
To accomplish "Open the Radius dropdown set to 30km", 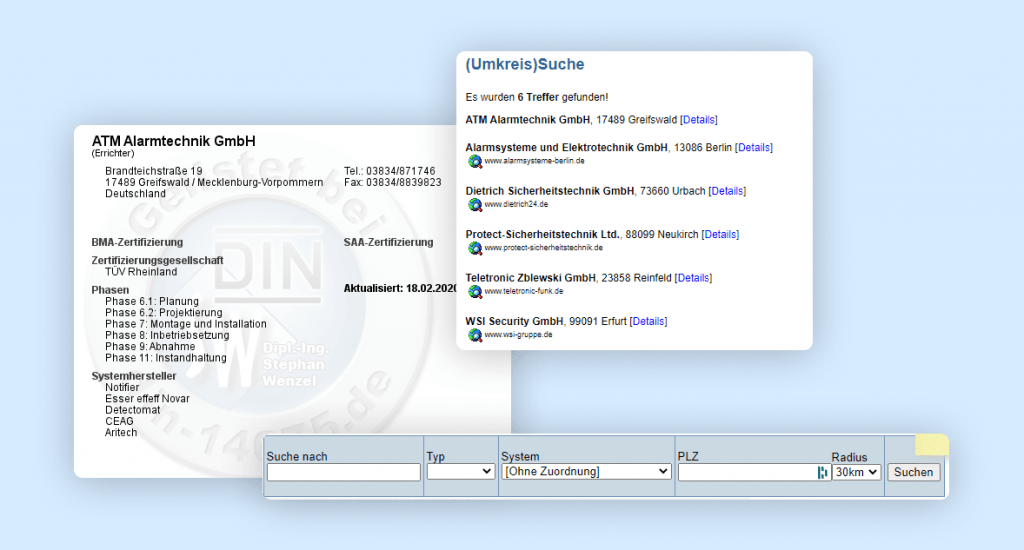I will pos(856,472).
